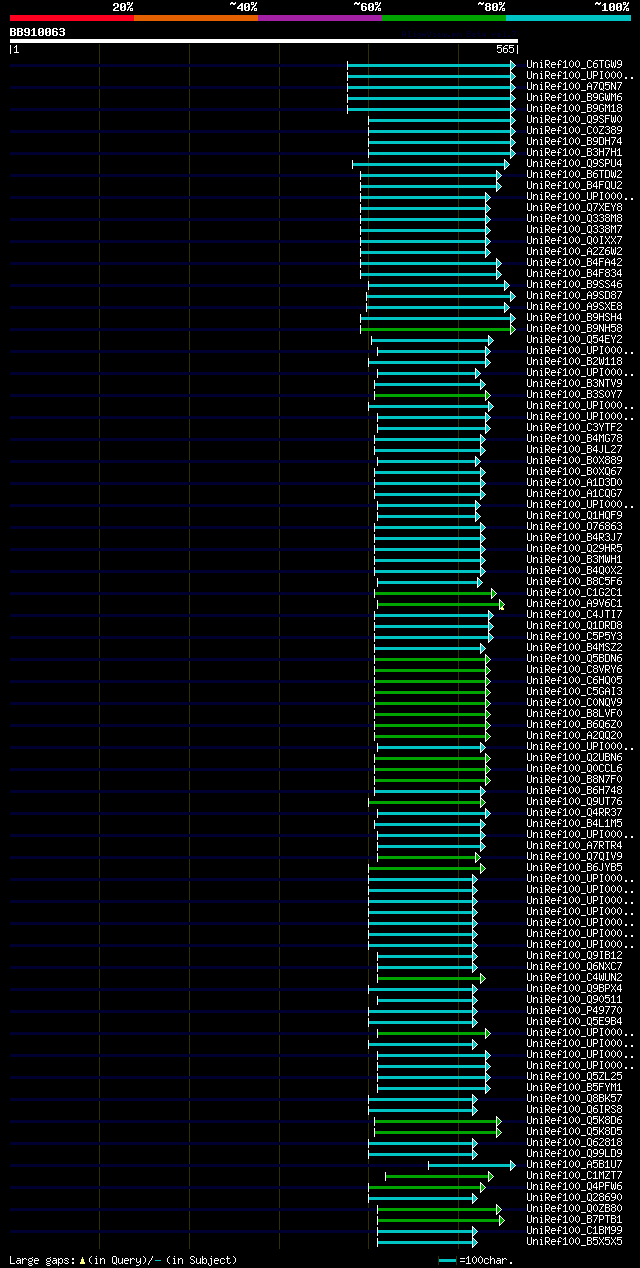Pick the UniRef100_B4MG78 label
The image size is (640, 1268).
[574, 438]
